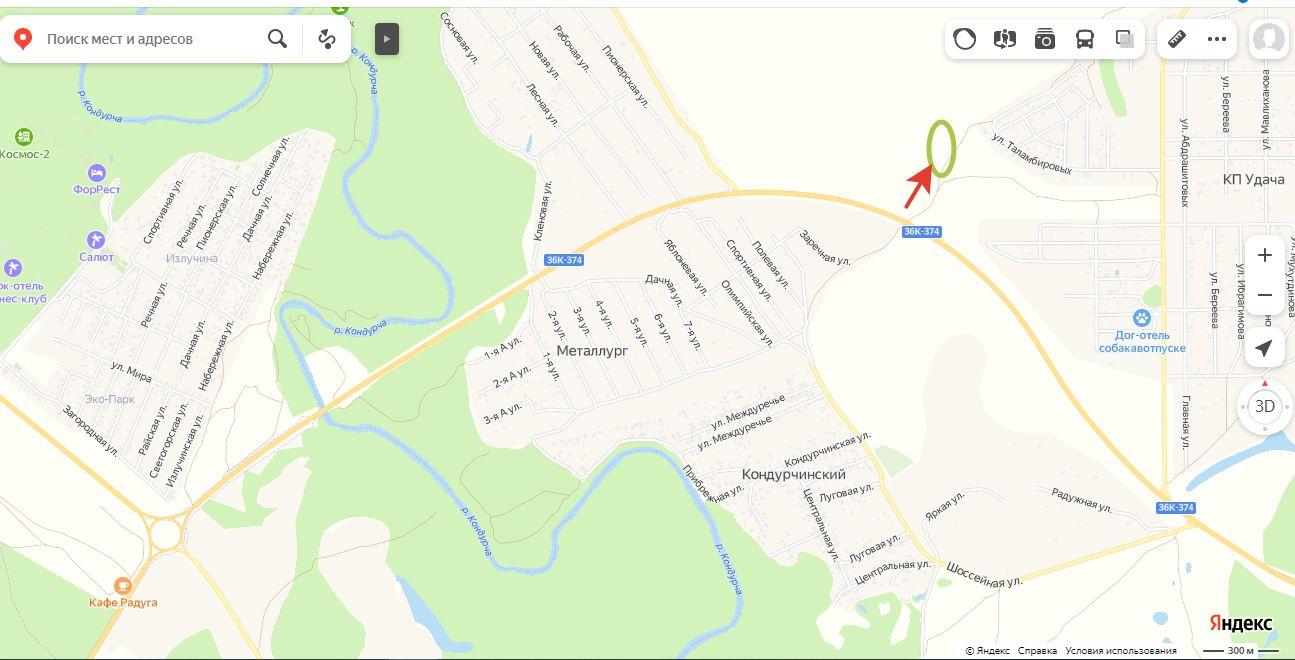
Task: Expand the collapsed side panel arrow
Action: pos(387,39)
